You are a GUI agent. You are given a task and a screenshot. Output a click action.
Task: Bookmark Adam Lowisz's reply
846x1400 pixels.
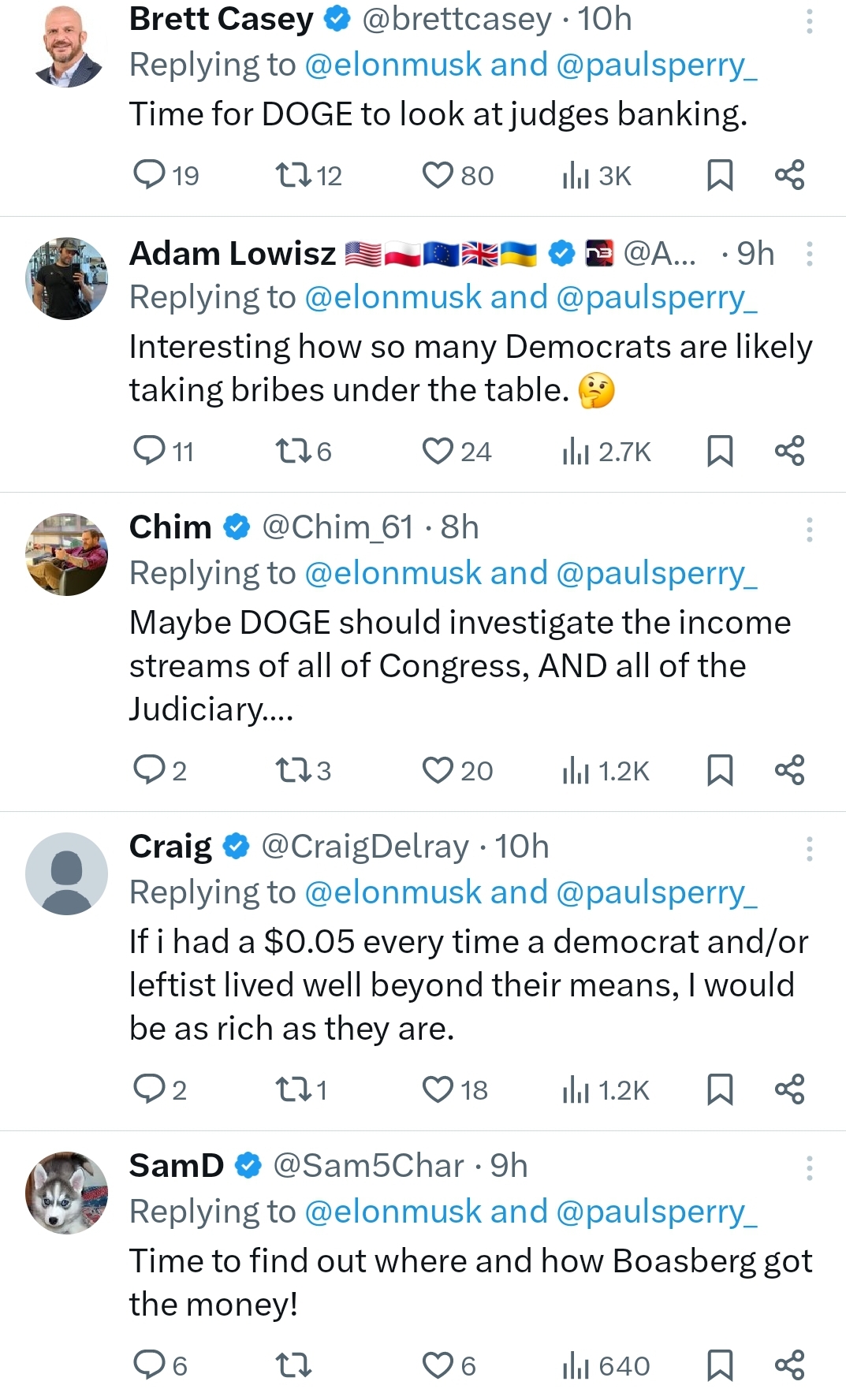(719, 451)
